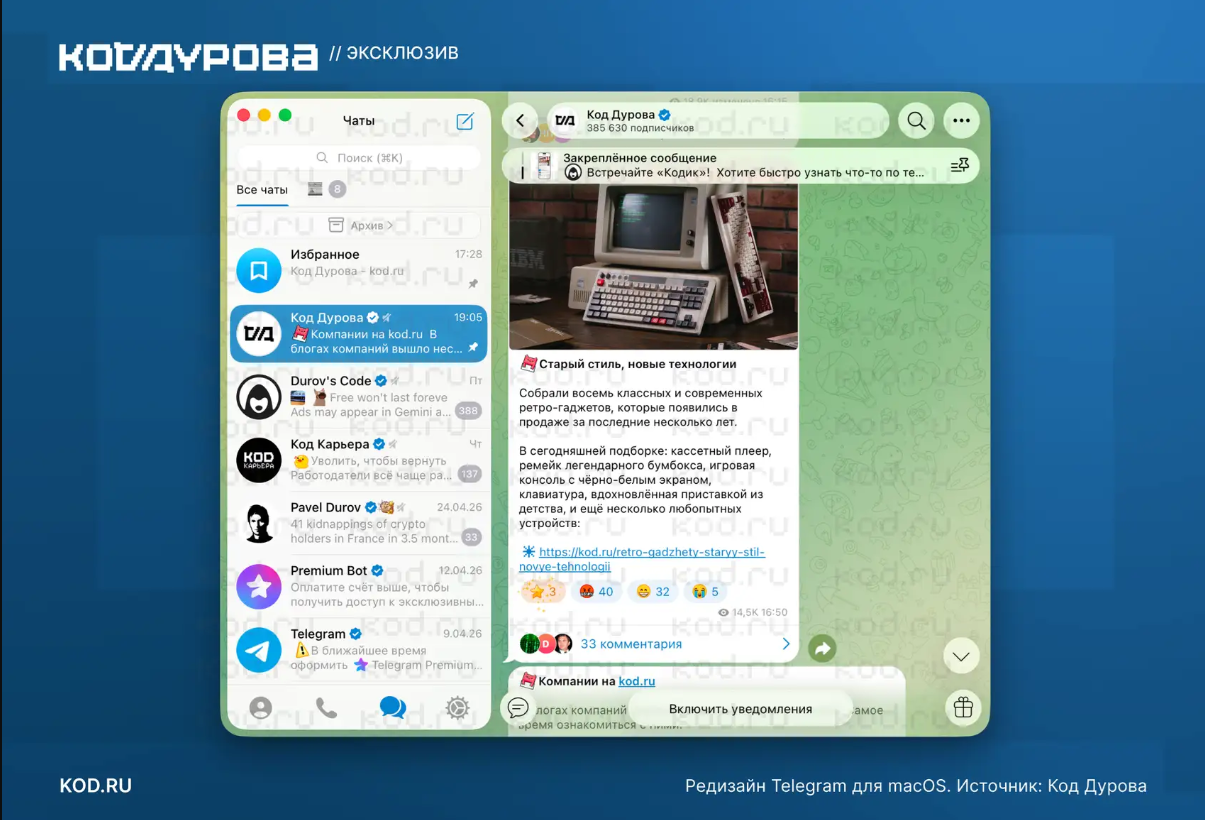Open the kod.ru link in Компании post
This screenshot has width=1205, height=820.
coord(636,681)
